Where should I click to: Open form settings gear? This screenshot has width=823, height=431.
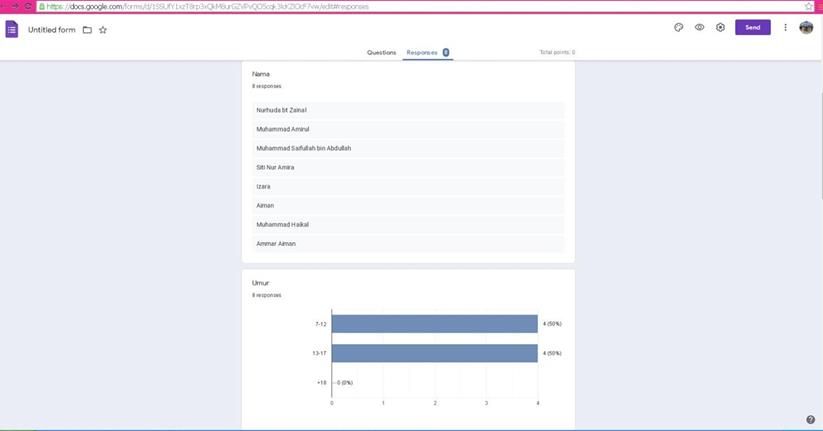coord(720,27)
